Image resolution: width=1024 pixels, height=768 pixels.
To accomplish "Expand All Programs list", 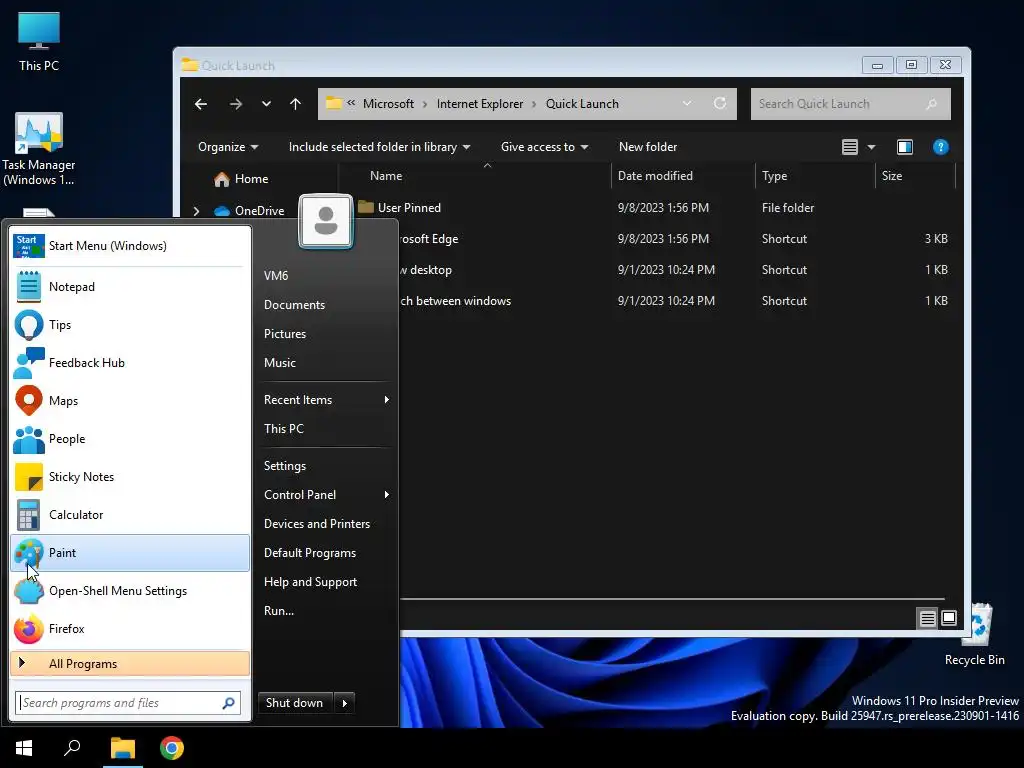I will (130, 664).
